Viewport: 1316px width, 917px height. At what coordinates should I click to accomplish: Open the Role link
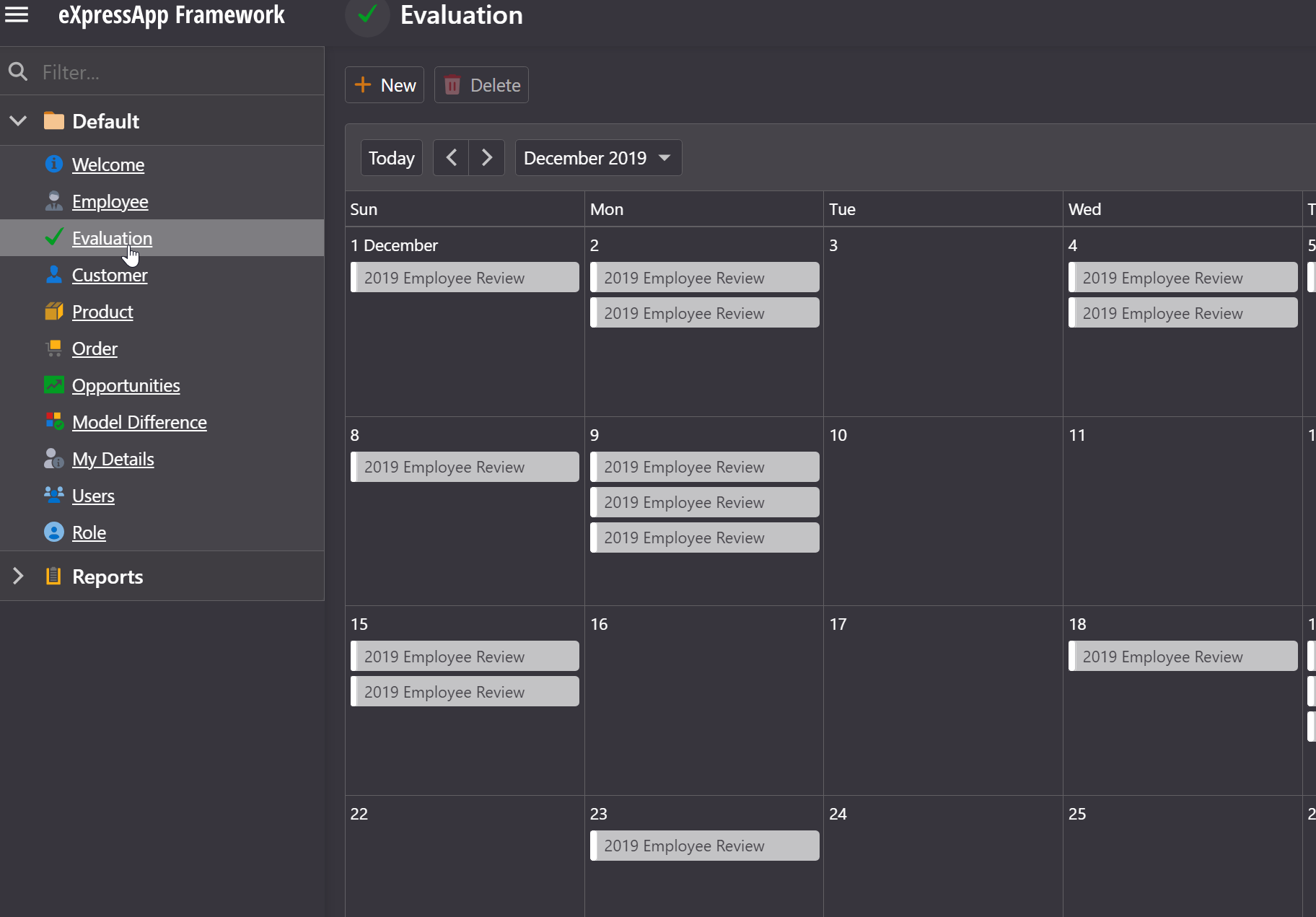(89, 532)
